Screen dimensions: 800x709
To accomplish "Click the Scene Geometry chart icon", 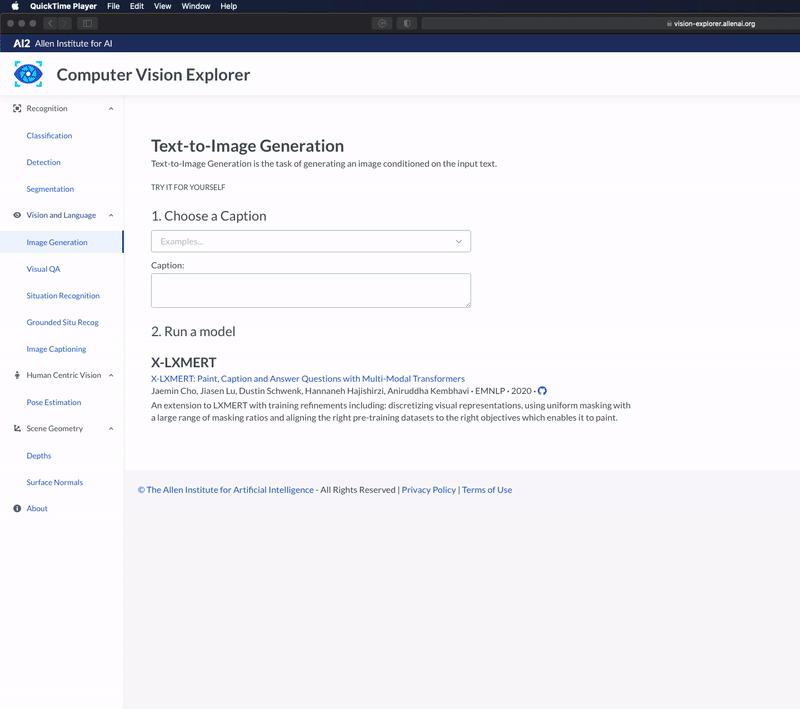I will (17, 428).
